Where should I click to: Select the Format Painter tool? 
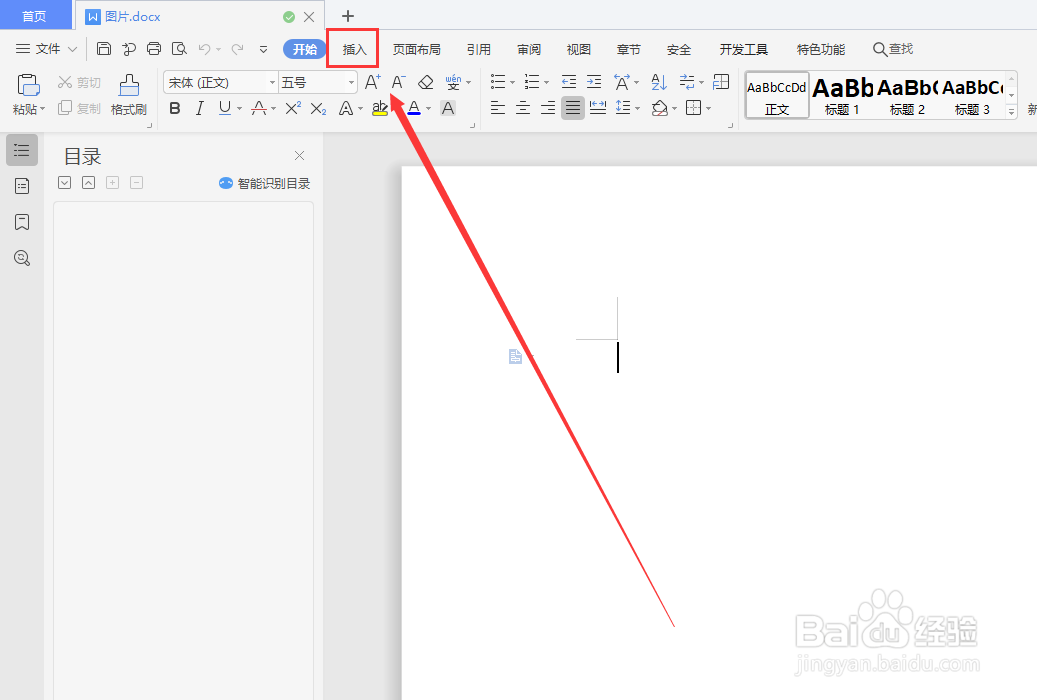pos(129,94)
